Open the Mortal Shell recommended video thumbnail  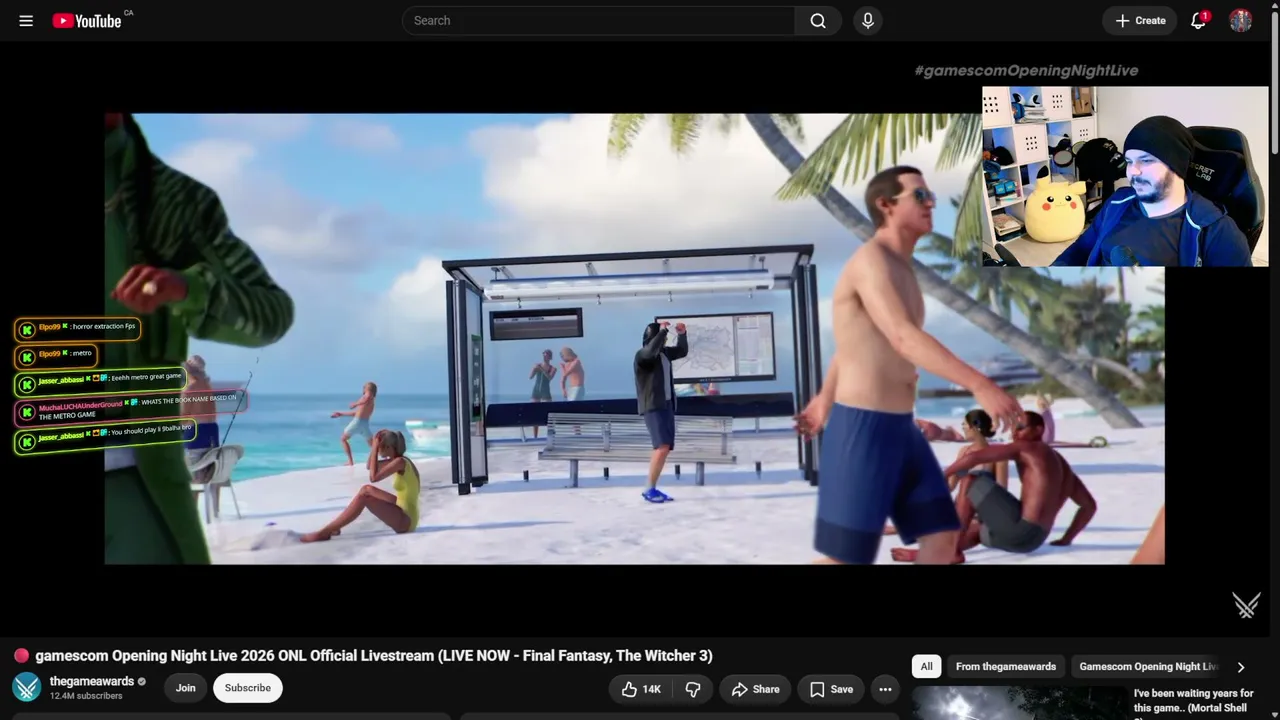(1019, 703)
